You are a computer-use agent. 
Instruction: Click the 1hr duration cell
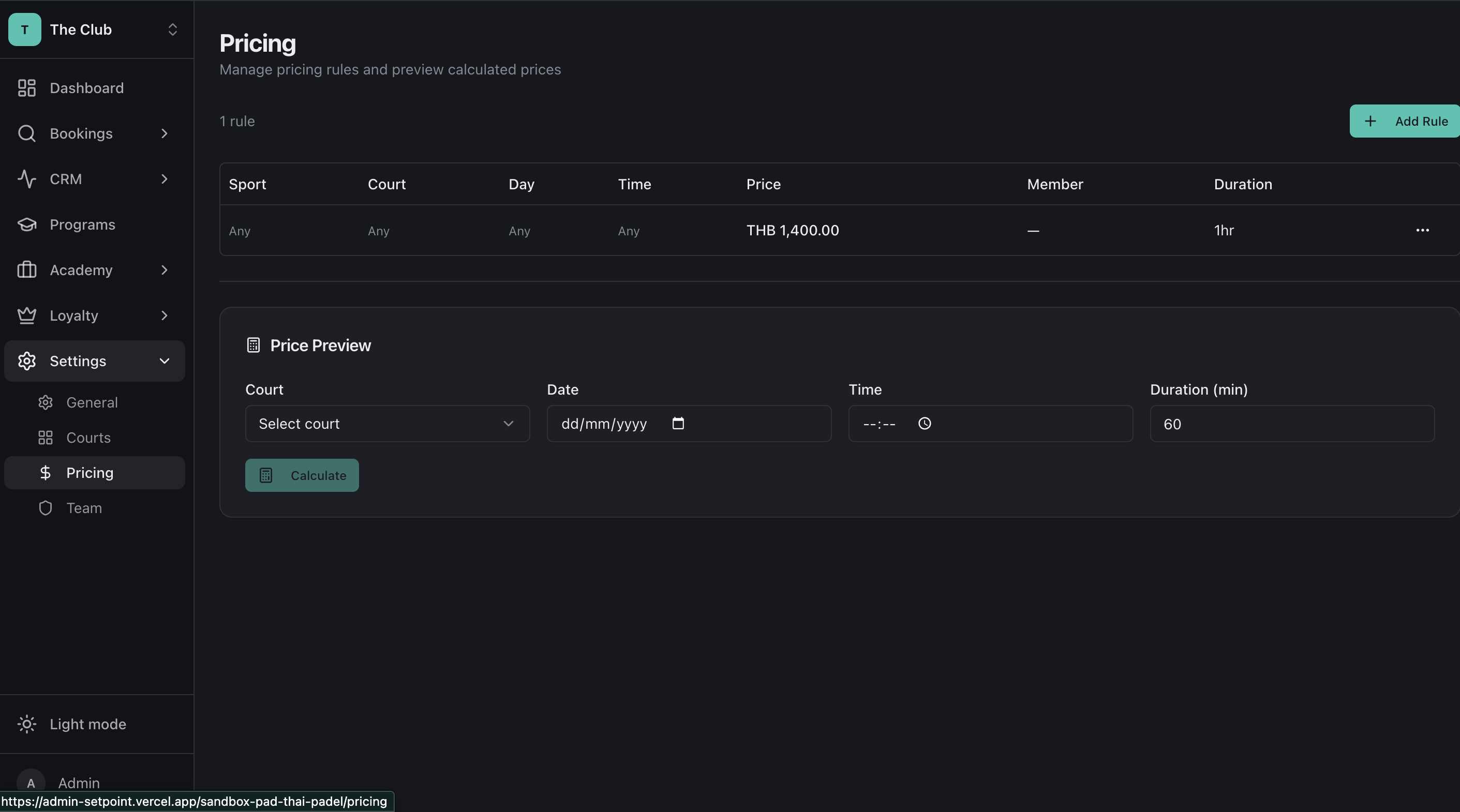point(1224,230)
